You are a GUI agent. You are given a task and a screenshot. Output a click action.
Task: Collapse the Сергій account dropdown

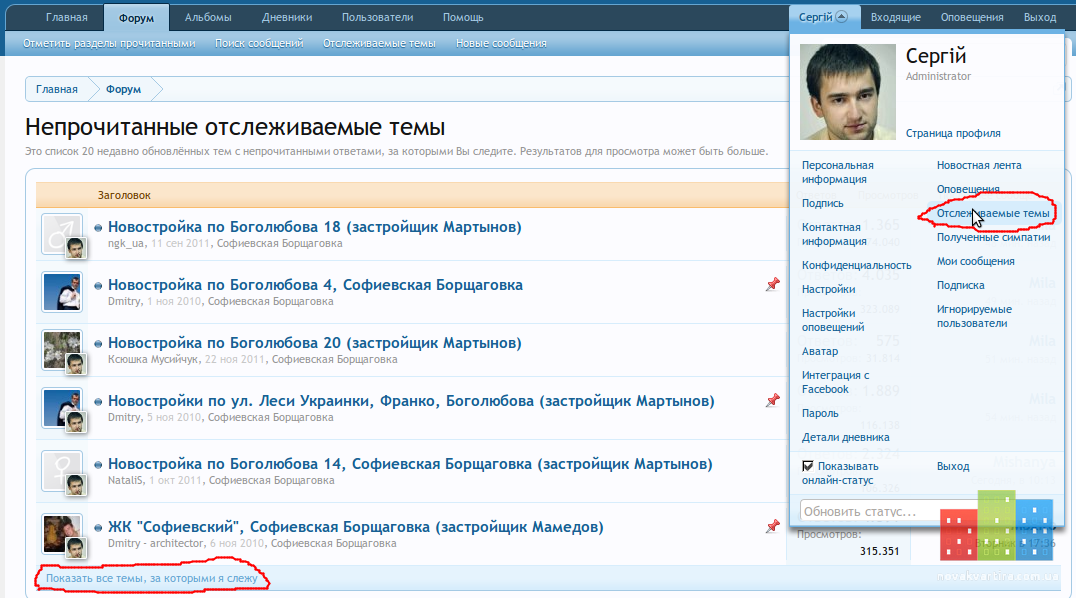point(823,17)
